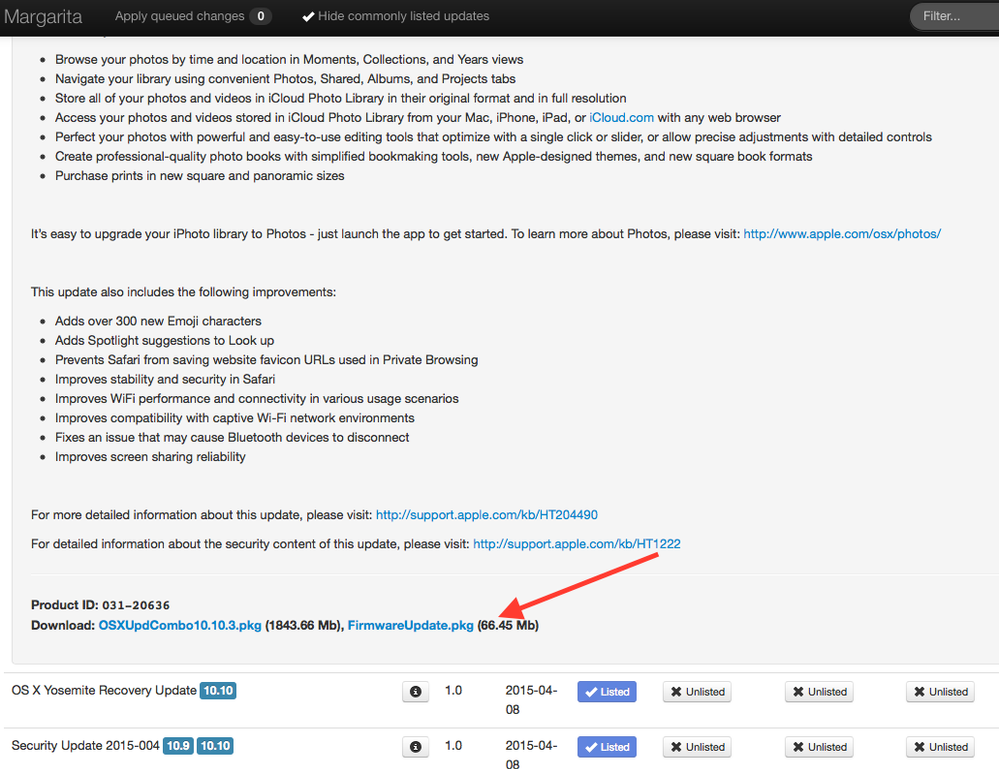
Task: Click the "Improves compatibility with captive Wi-Fi" bullet
Action: (x=234, y=418)
